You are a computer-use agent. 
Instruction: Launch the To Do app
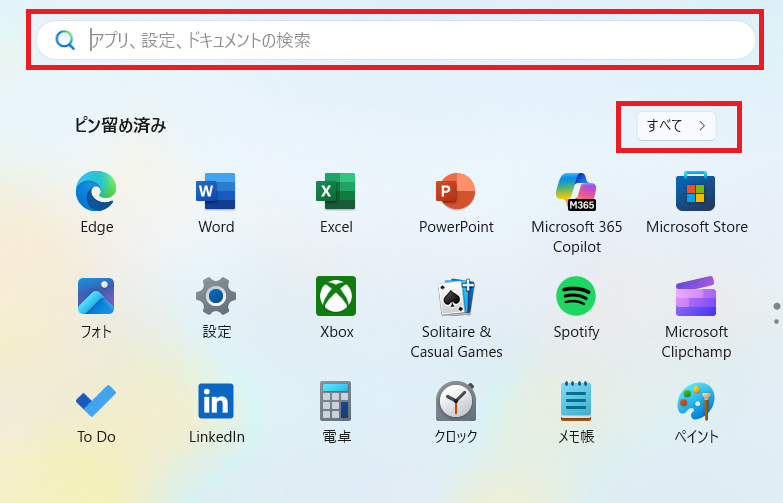click(96, 401)
